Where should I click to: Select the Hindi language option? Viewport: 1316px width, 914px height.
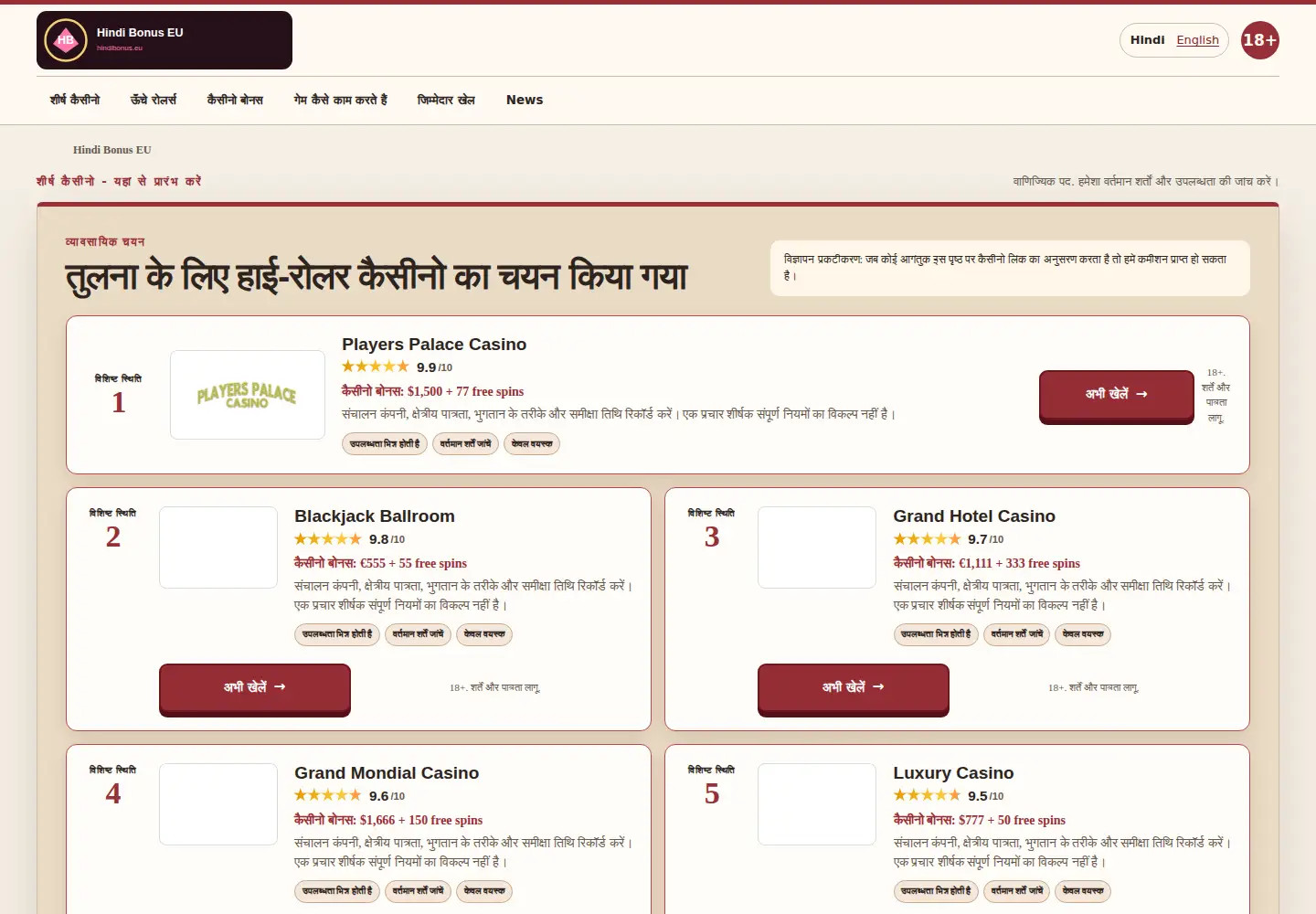click(1147, 40)
